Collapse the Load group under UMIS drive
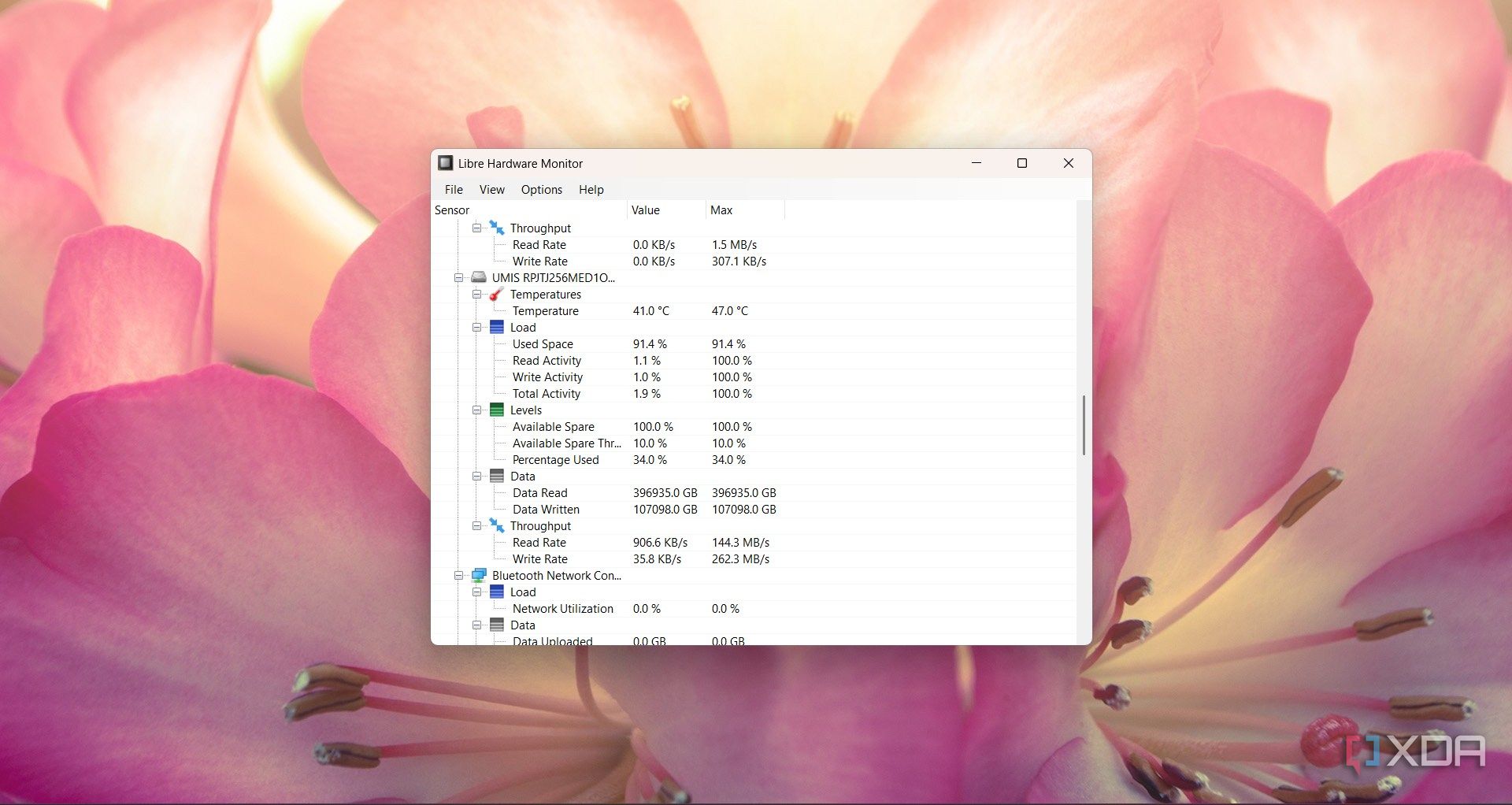 (476, 328)
